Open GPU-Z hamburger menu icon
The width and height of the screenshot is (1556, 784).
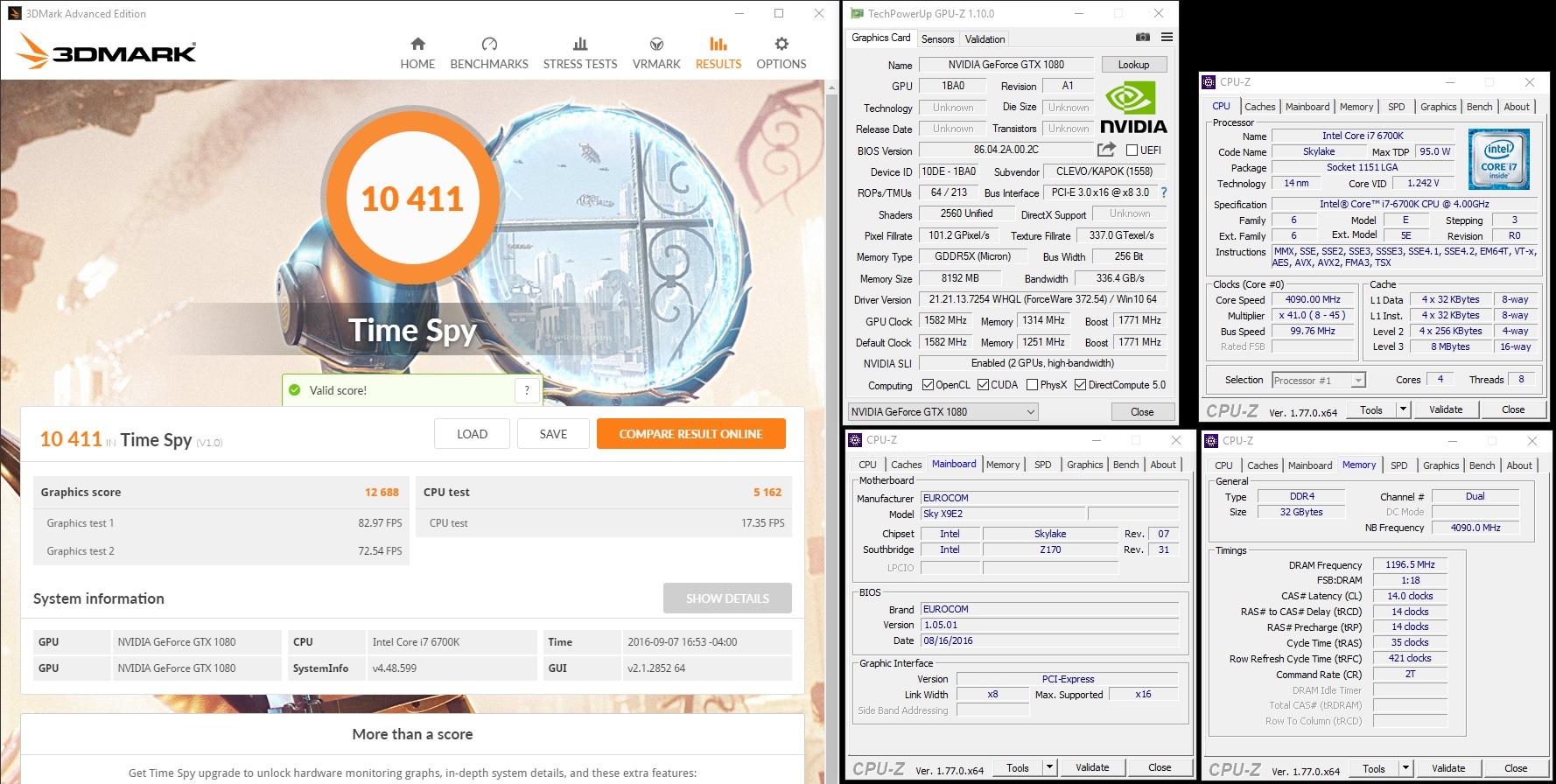coord(1167,38)
